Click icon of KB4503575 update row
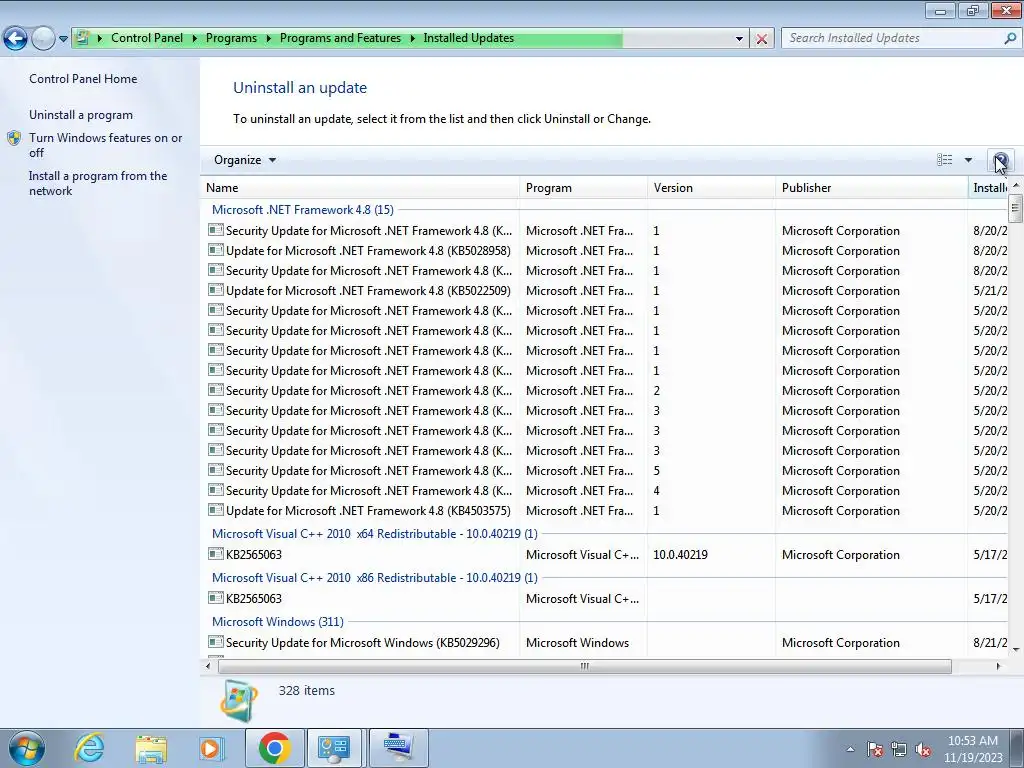The width and height of the screenshot is (1024, 768). [216, 510]
